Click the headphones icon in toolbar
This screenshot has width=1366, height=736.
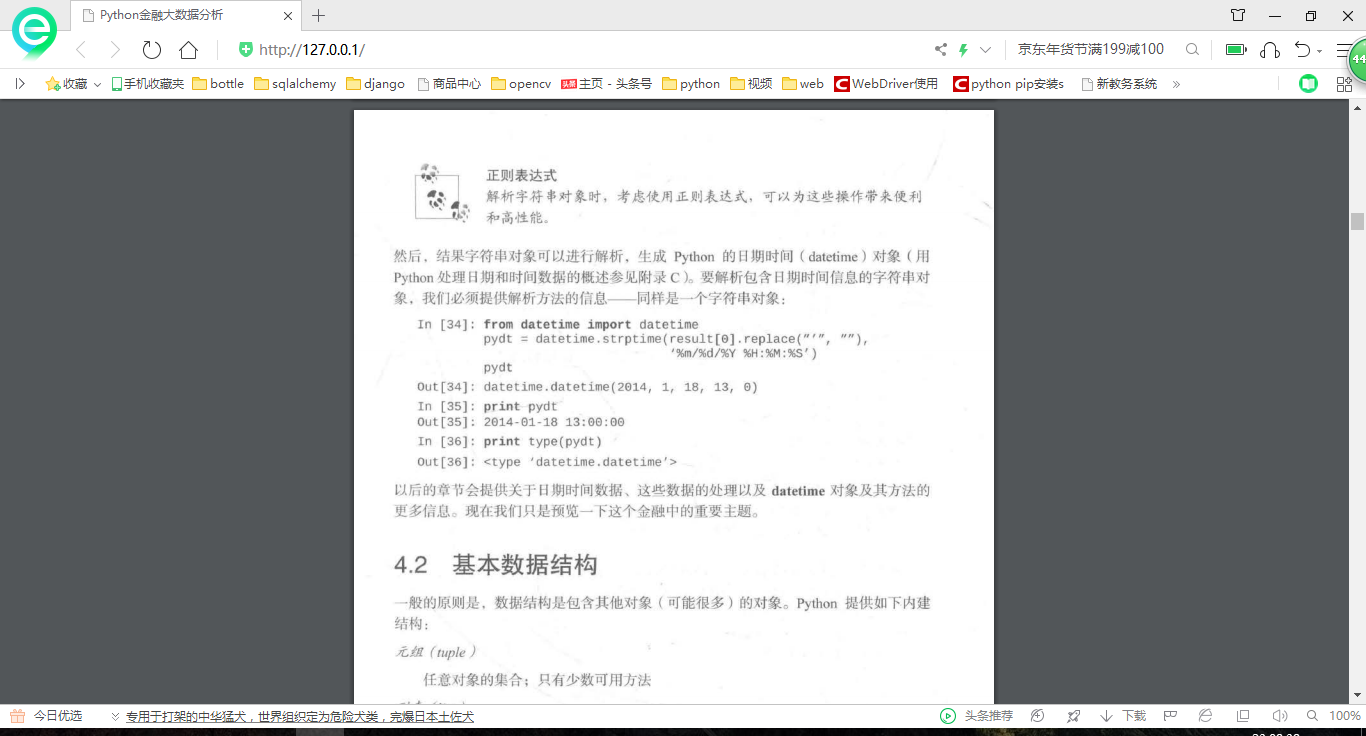1270,49
